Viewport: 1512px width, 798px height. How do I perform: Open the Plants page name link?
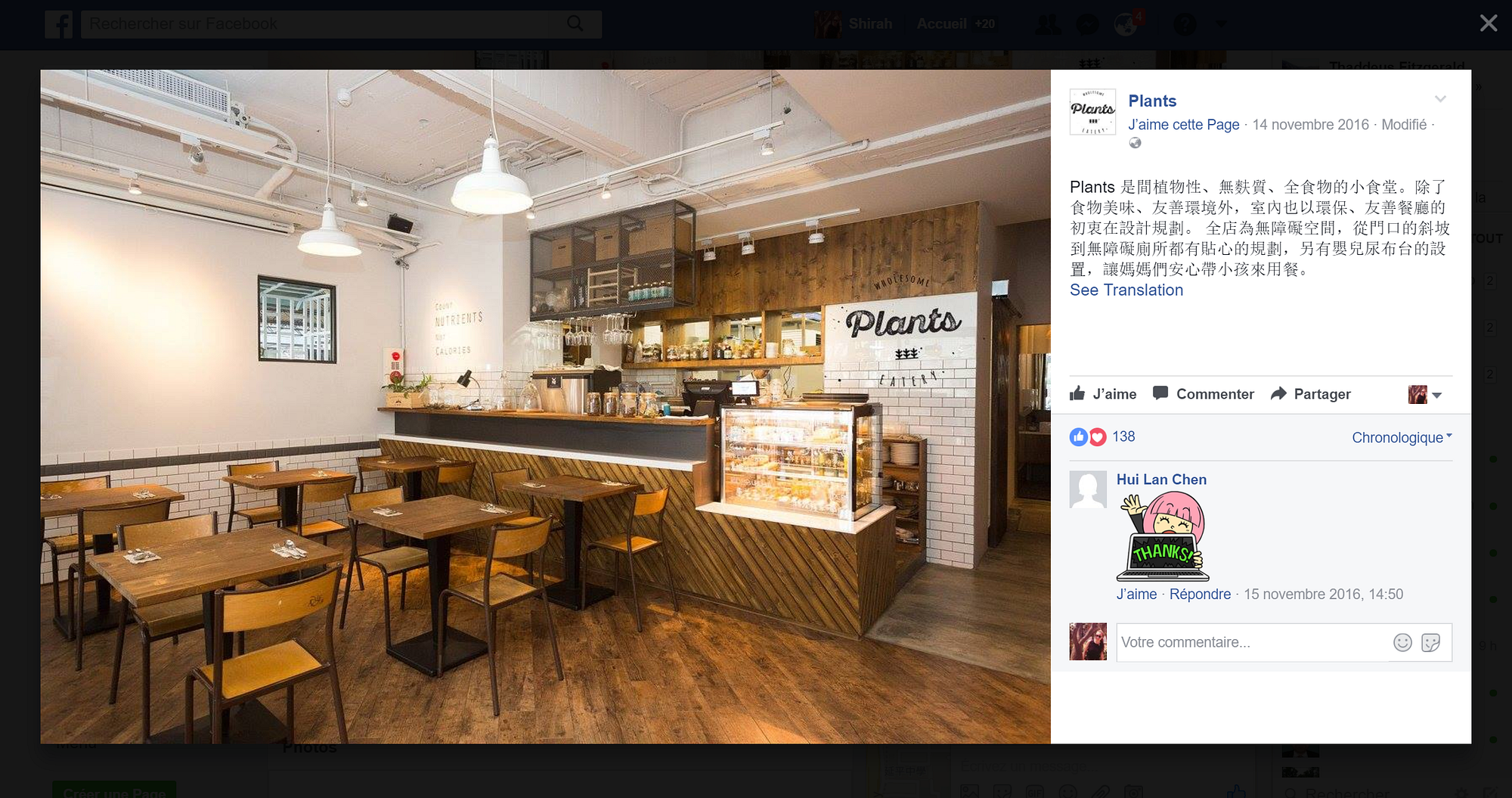[1152, 101]
